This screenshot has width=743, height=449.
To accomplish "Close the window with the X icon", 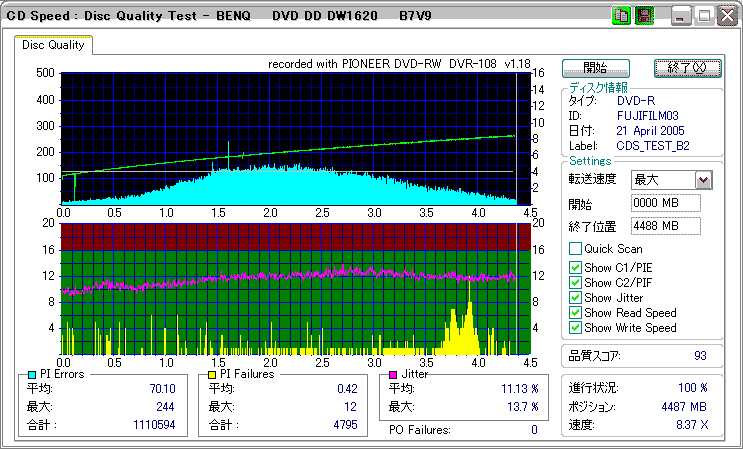I will point(727,15).
